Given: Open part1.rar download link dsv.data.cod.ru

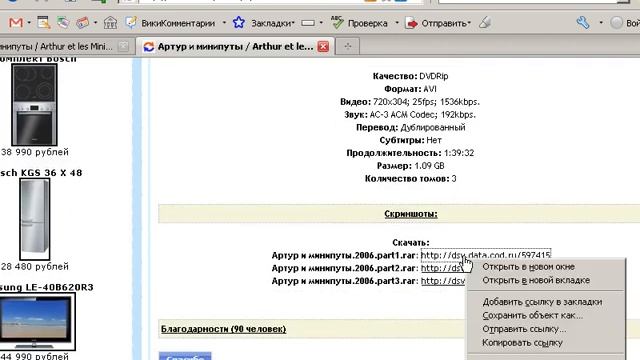Looking at the screenshot, I should [x=486, y=256].
